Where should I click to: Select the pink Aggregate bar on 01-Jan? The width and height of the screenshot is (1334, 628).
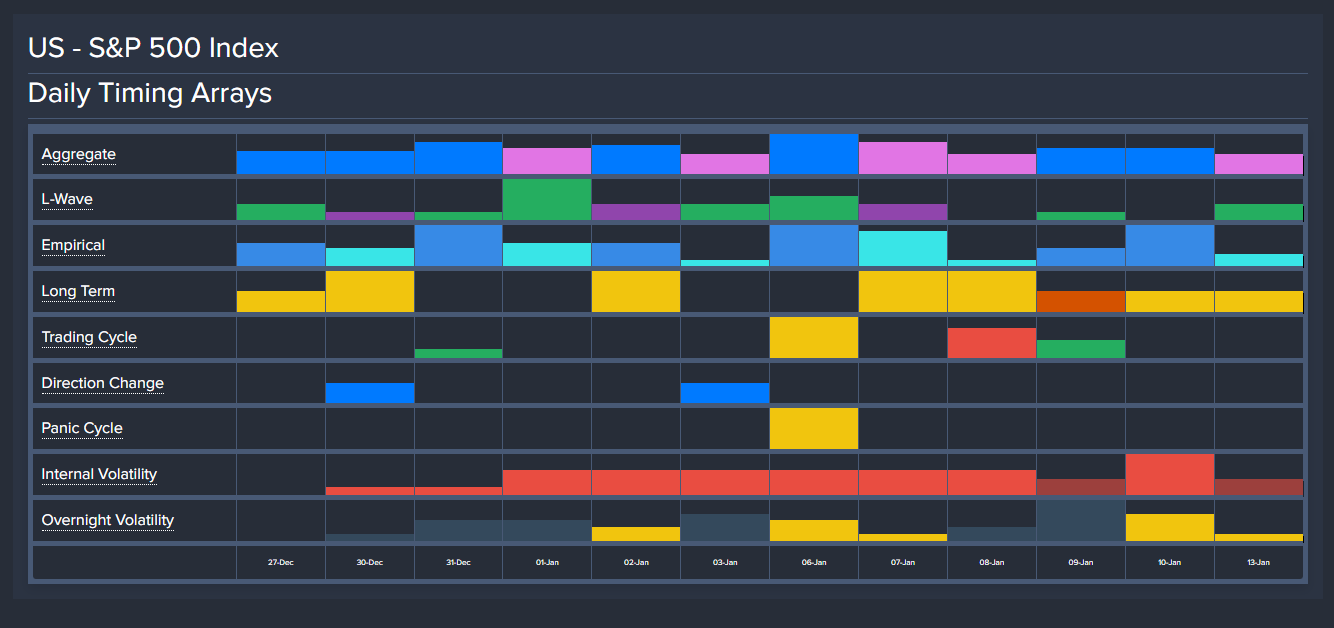547,161
